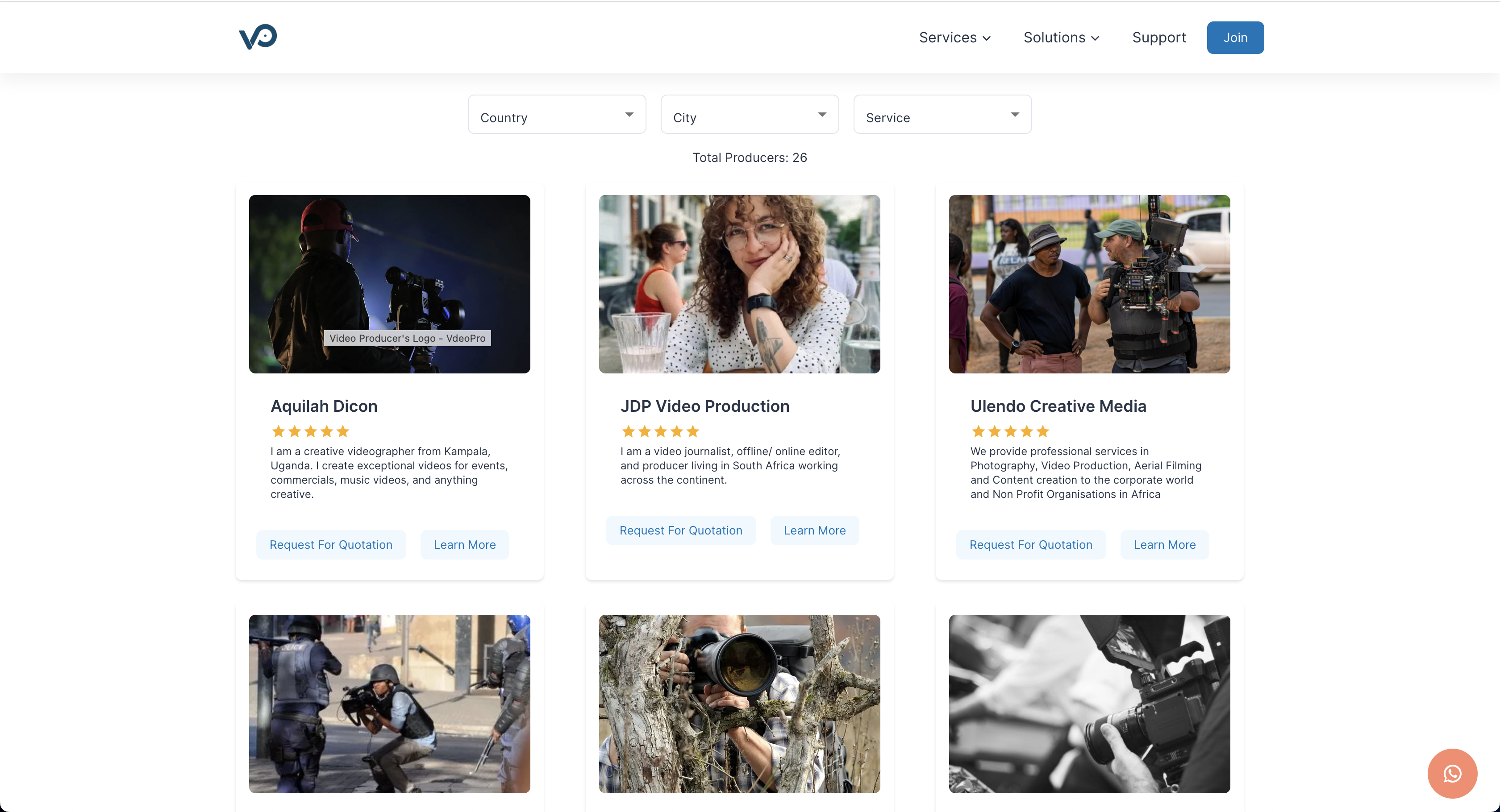Open the black-and-white camera thumbnail
The image size is (1500, 812).
click(x=1089, y=704)
